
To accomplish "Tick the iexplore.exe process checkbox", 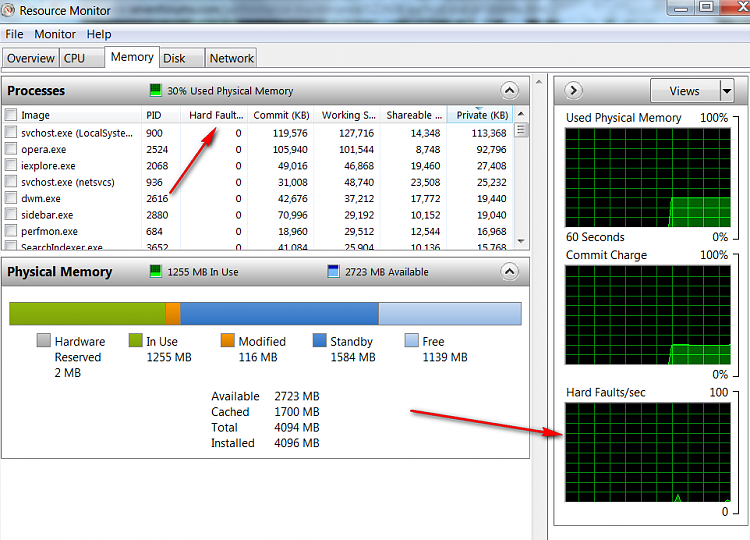I will coord(11,165).
